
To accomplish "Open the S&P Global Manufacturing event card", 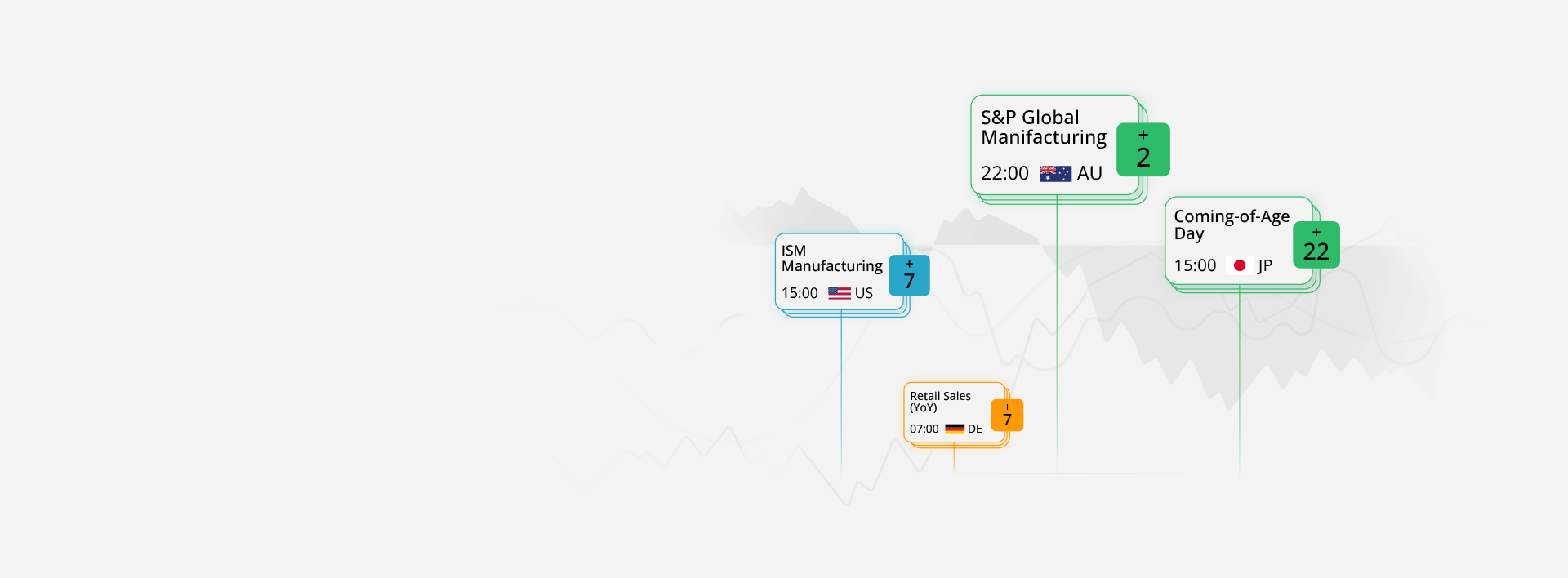I will tap(1054, 145).
